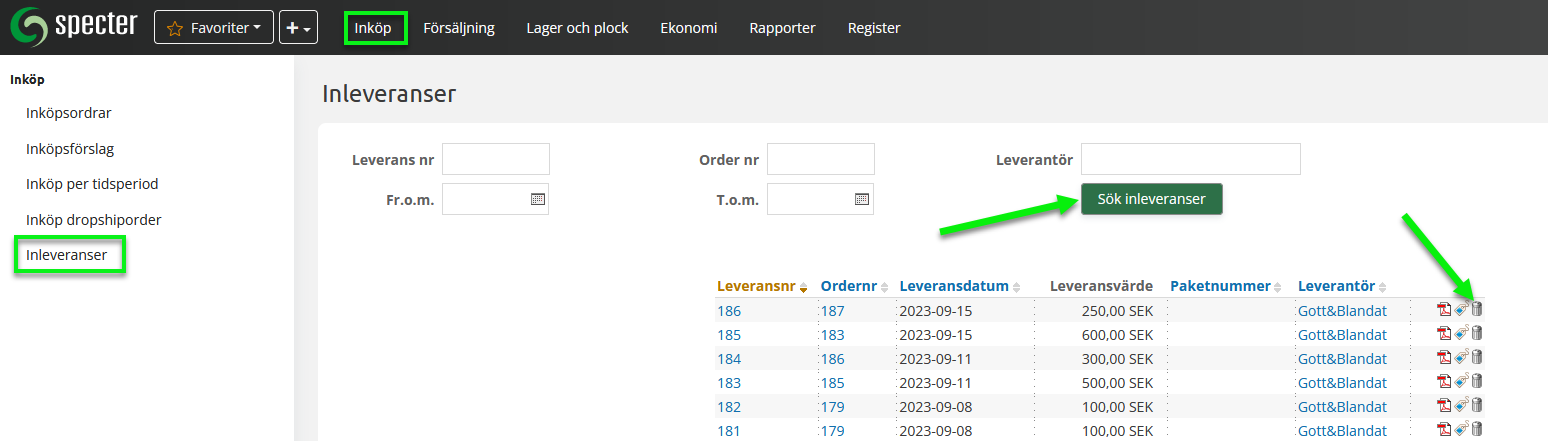Focus the Leverans nr search field
The width and height of the screenshot is (1548, 441).
point(496,159)
